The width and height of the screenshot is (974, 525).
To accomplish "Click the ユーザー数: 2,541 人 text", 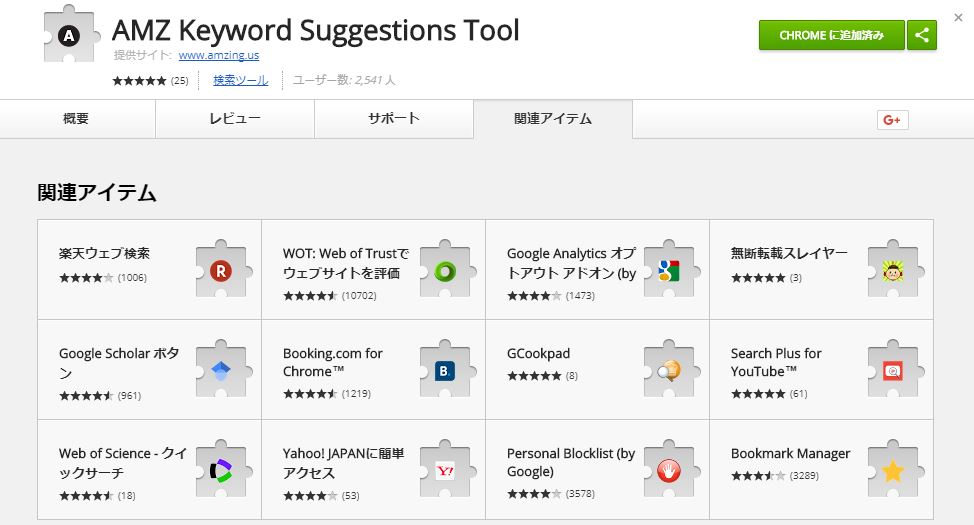I will [344, 80].
